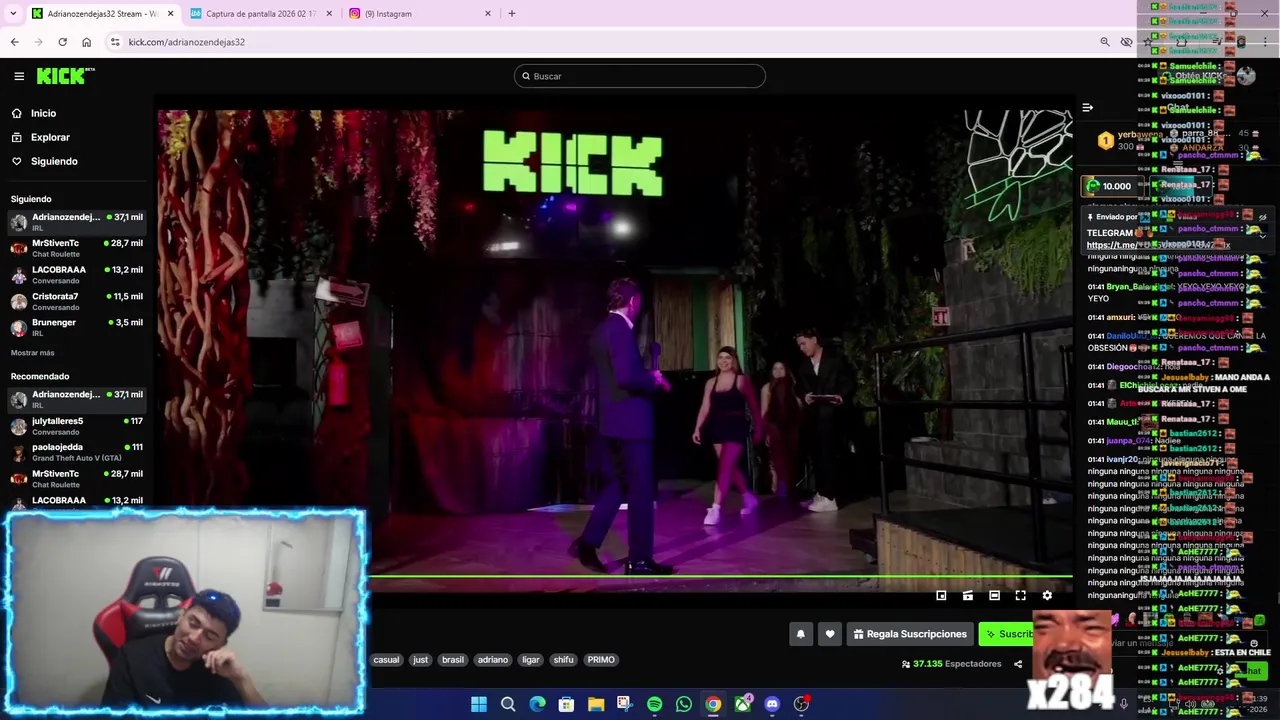Toggle picture-in-picture on the player
Viewport: 1280px width, 720px height.
(x=941, y=596)
